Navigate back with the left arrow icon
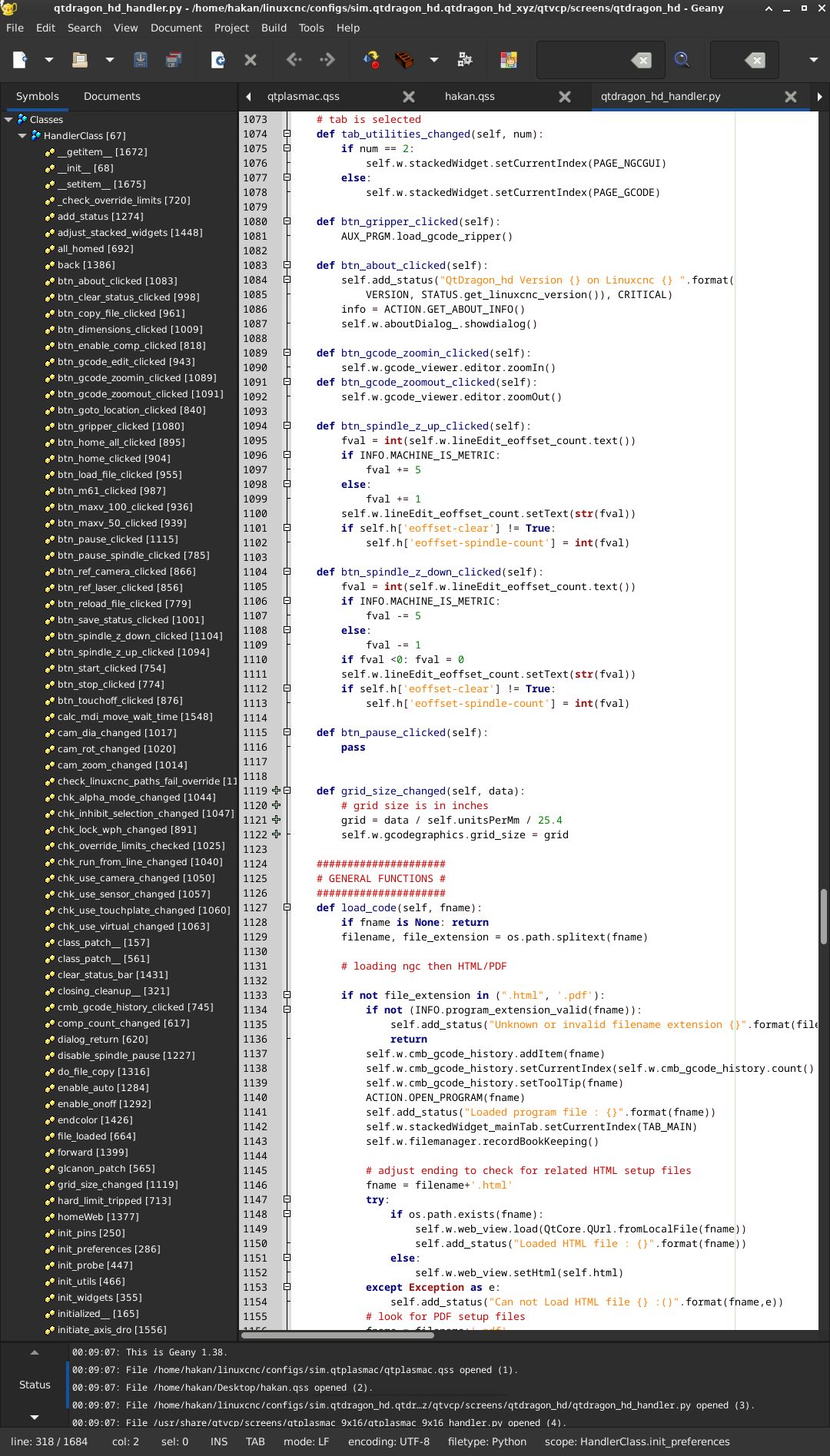 coord(294,60)
